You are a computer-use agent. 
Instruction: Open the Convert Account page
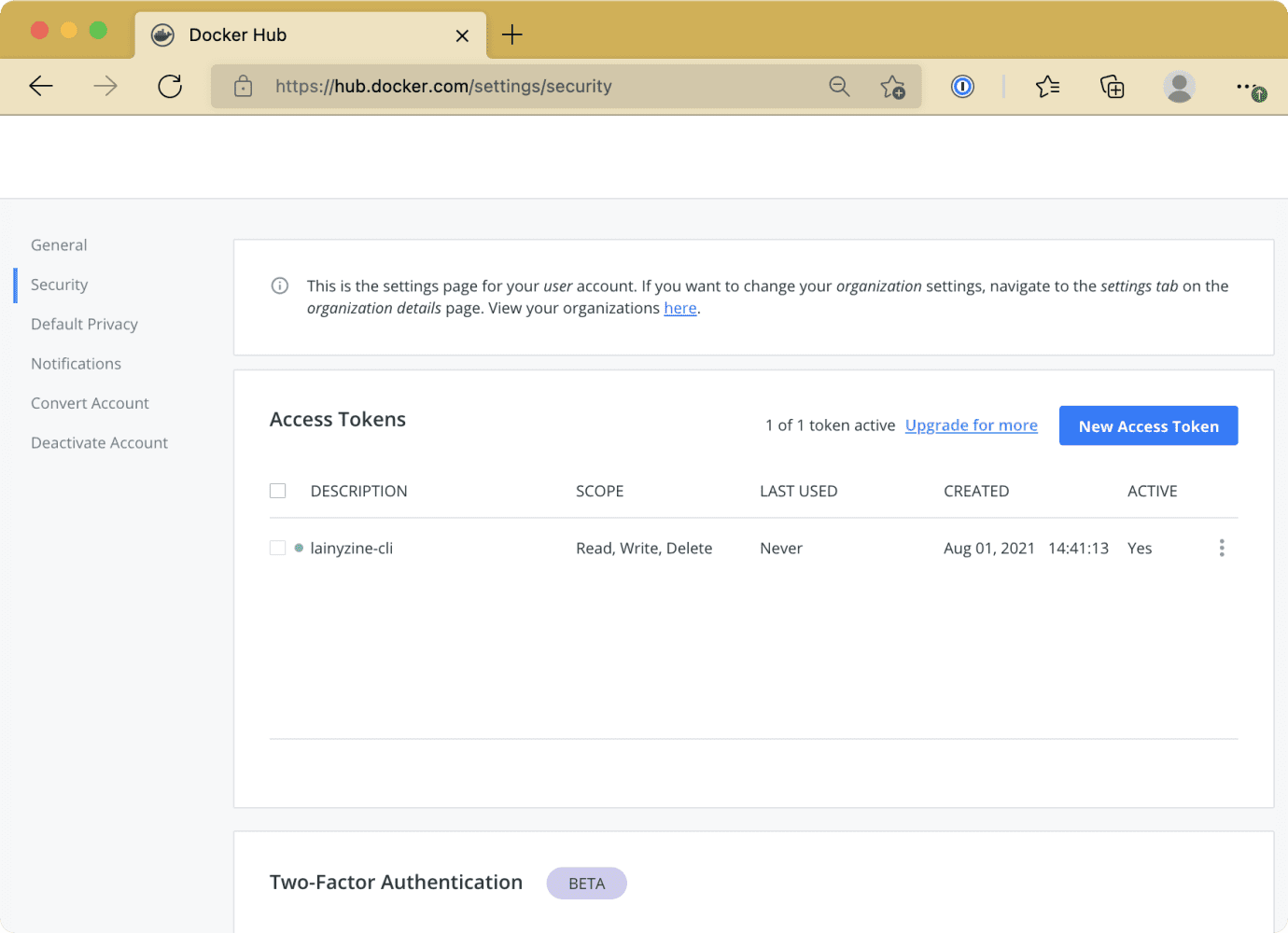(90, 403)
